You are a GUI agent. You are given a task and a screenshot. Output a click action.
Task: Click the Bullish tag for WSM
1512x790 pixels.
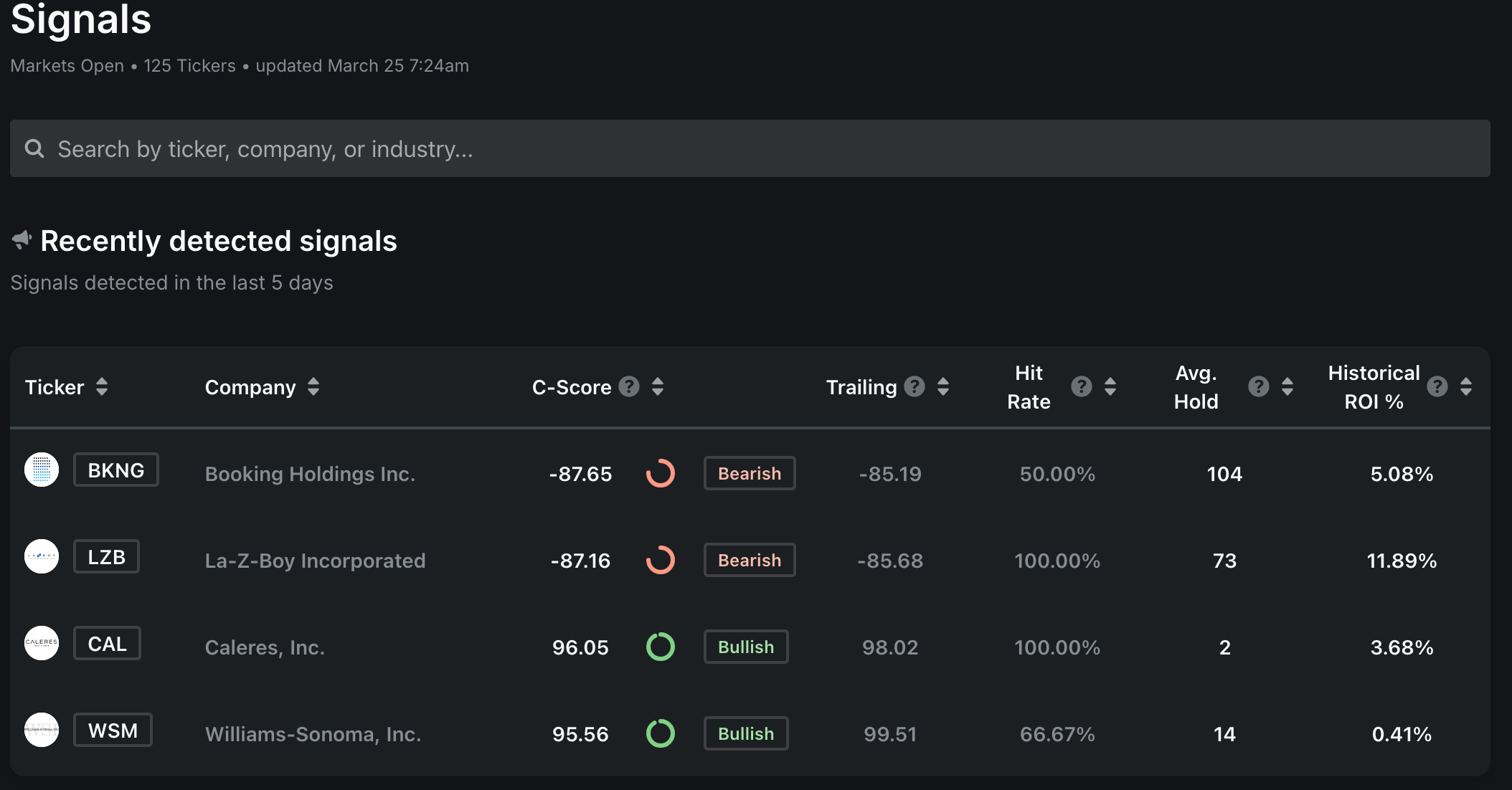[746, 733]
